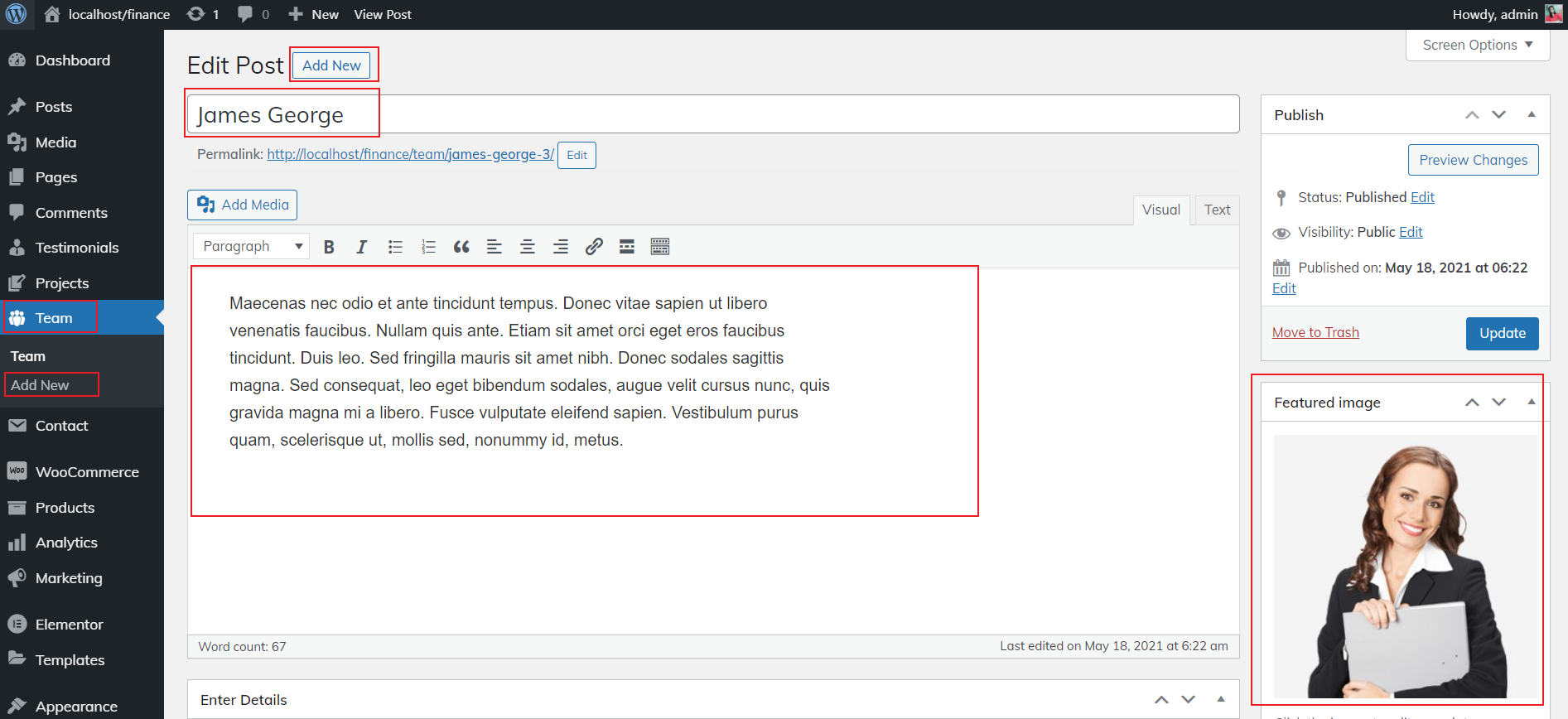Expand the Screen Options panel
The width and height of the screenshot is (1568, 719).
1477,45
